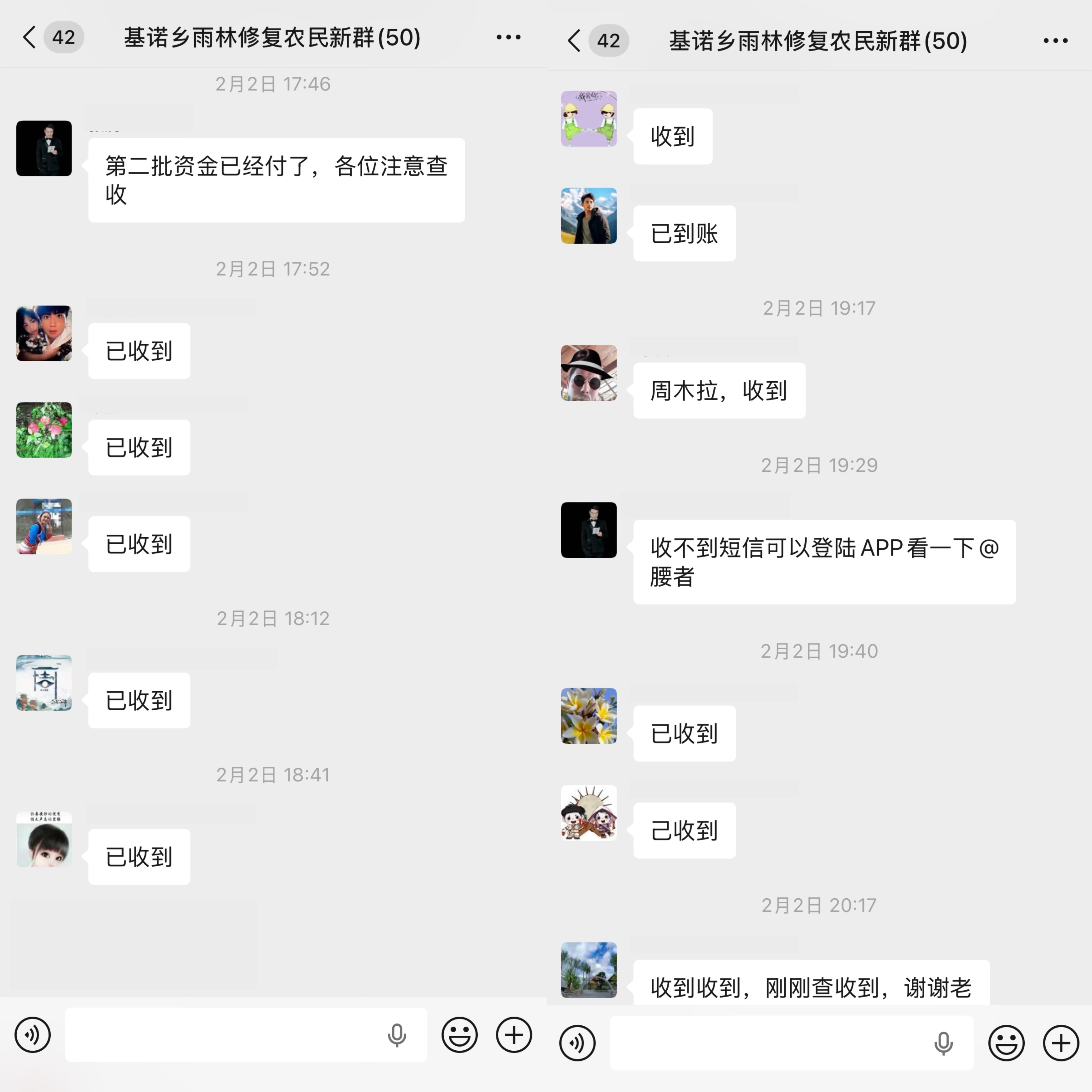The image size is (1092, 1092).
Task: Open the emoji picker in right chat
Action: click(1006, 1043)
